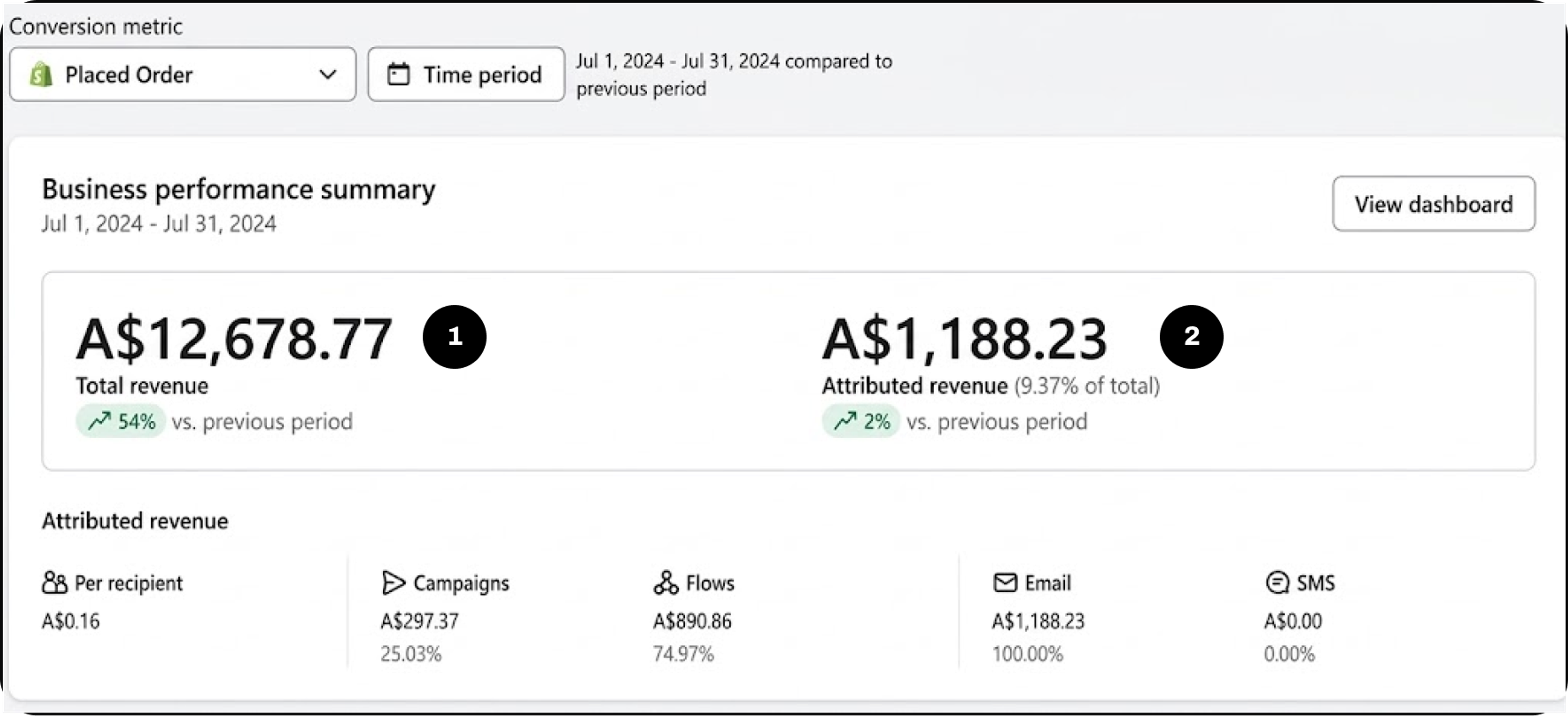The width and height of the screenshot is (1568, 716).
Task: Open the Time period picker
Action: pyautogui.click(x=466, y=74)
